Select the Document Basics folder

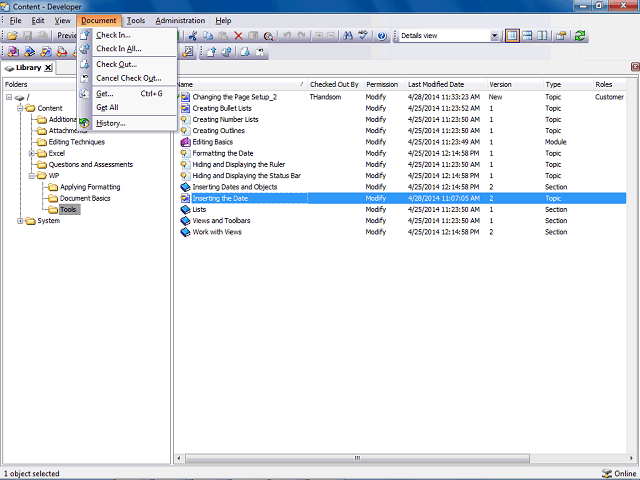85,198
